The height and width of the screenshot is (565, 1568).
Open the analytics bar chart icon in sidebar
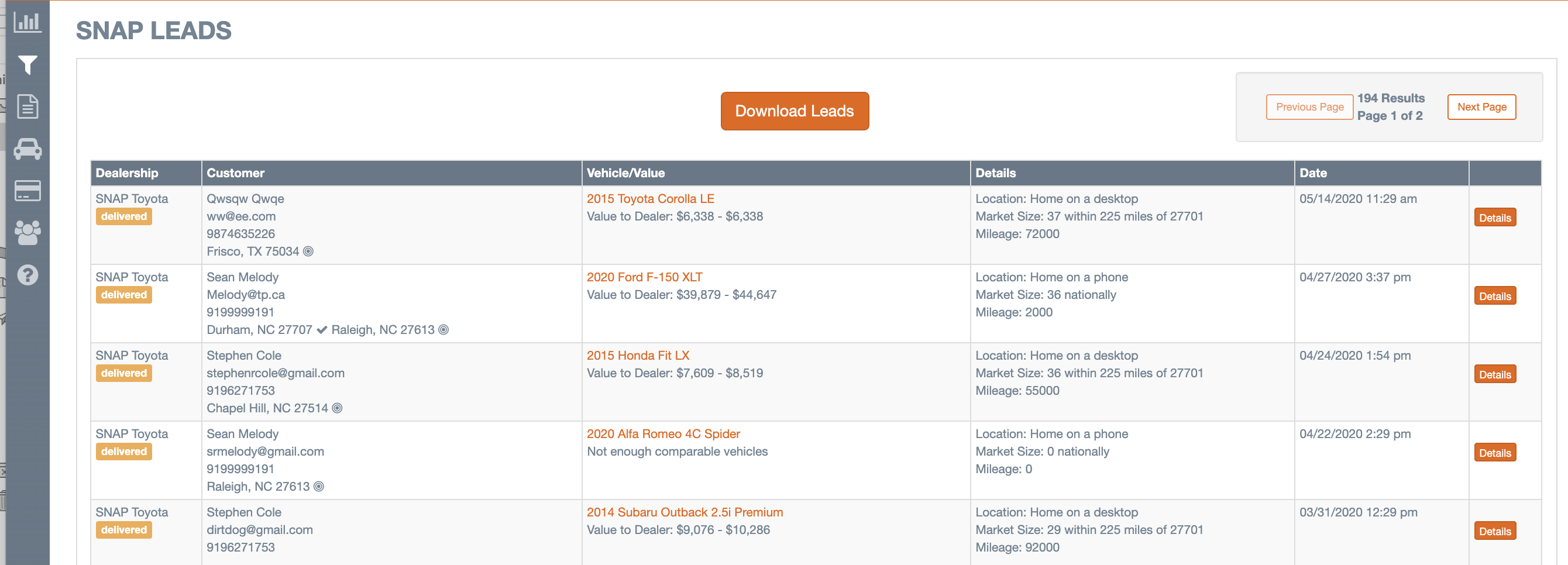tap(27, 21)
